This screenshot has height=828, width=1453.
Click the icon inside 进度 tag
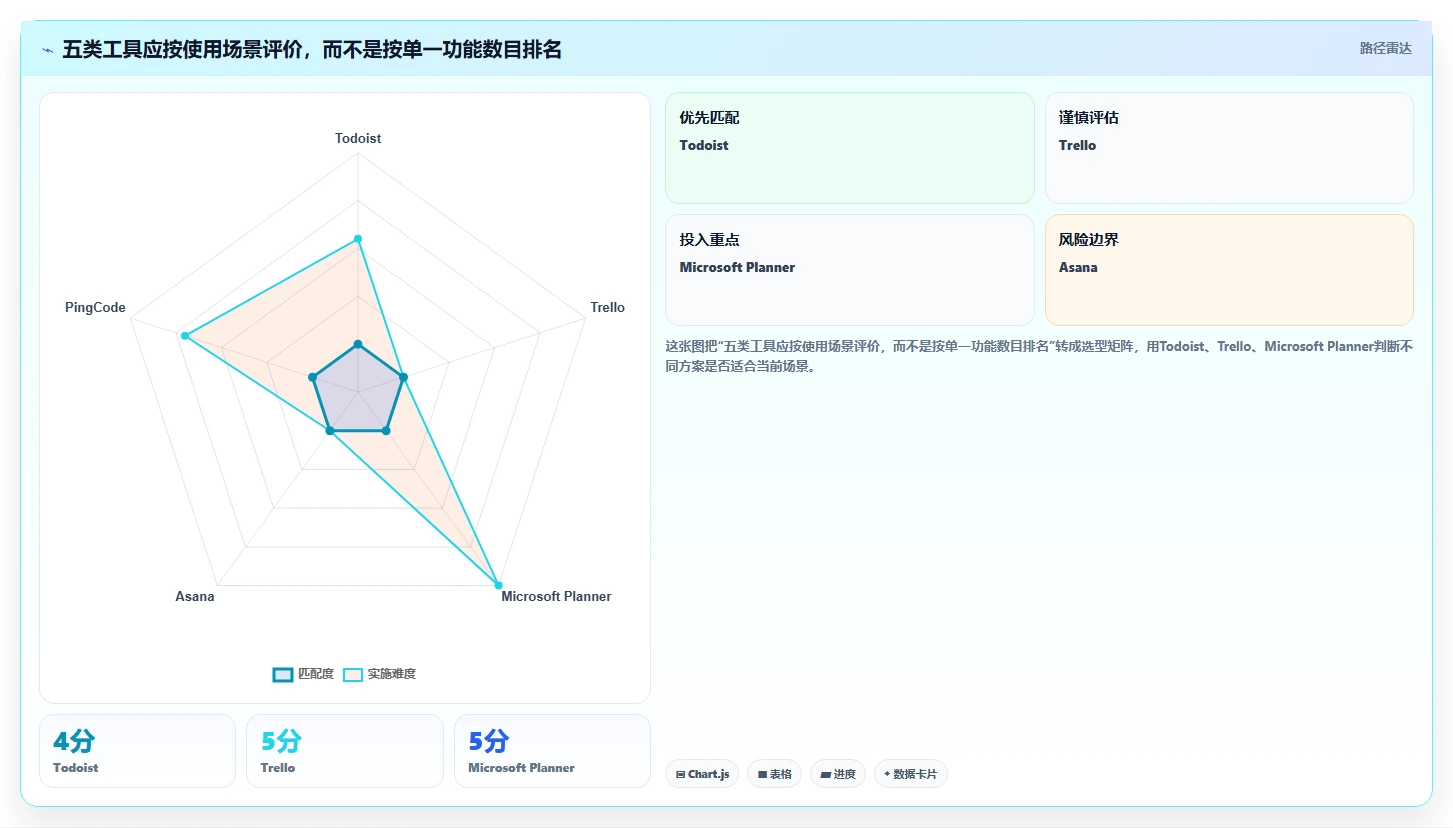825,774
